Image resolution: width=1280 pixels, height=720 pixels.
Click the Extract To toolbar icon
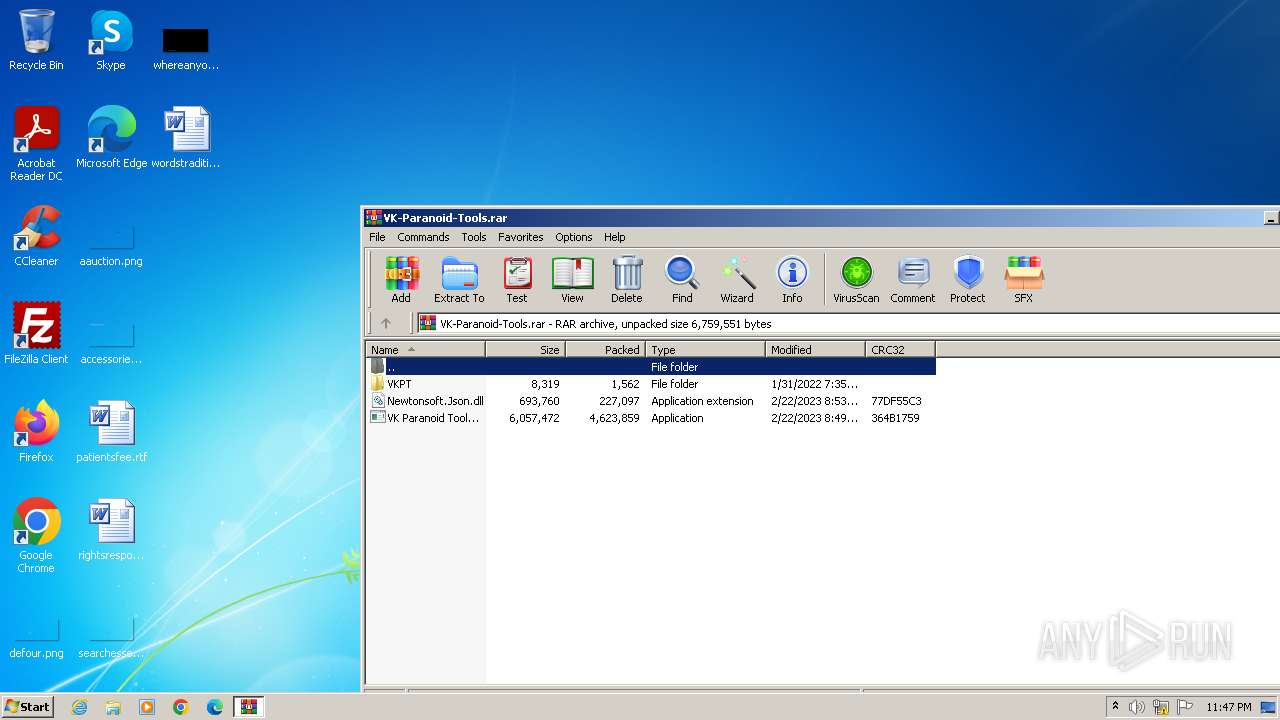459,279
